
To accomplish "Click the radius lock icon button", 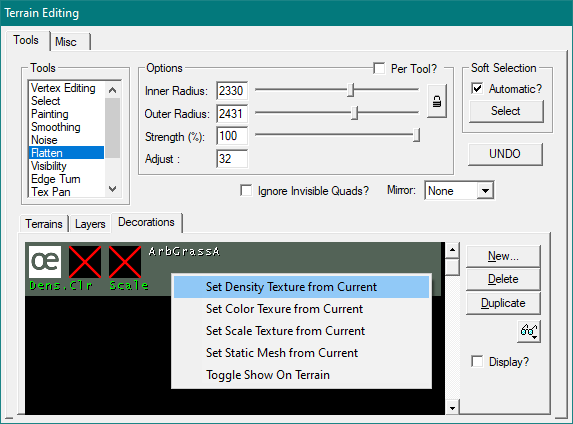I will [x=437, y=101].
